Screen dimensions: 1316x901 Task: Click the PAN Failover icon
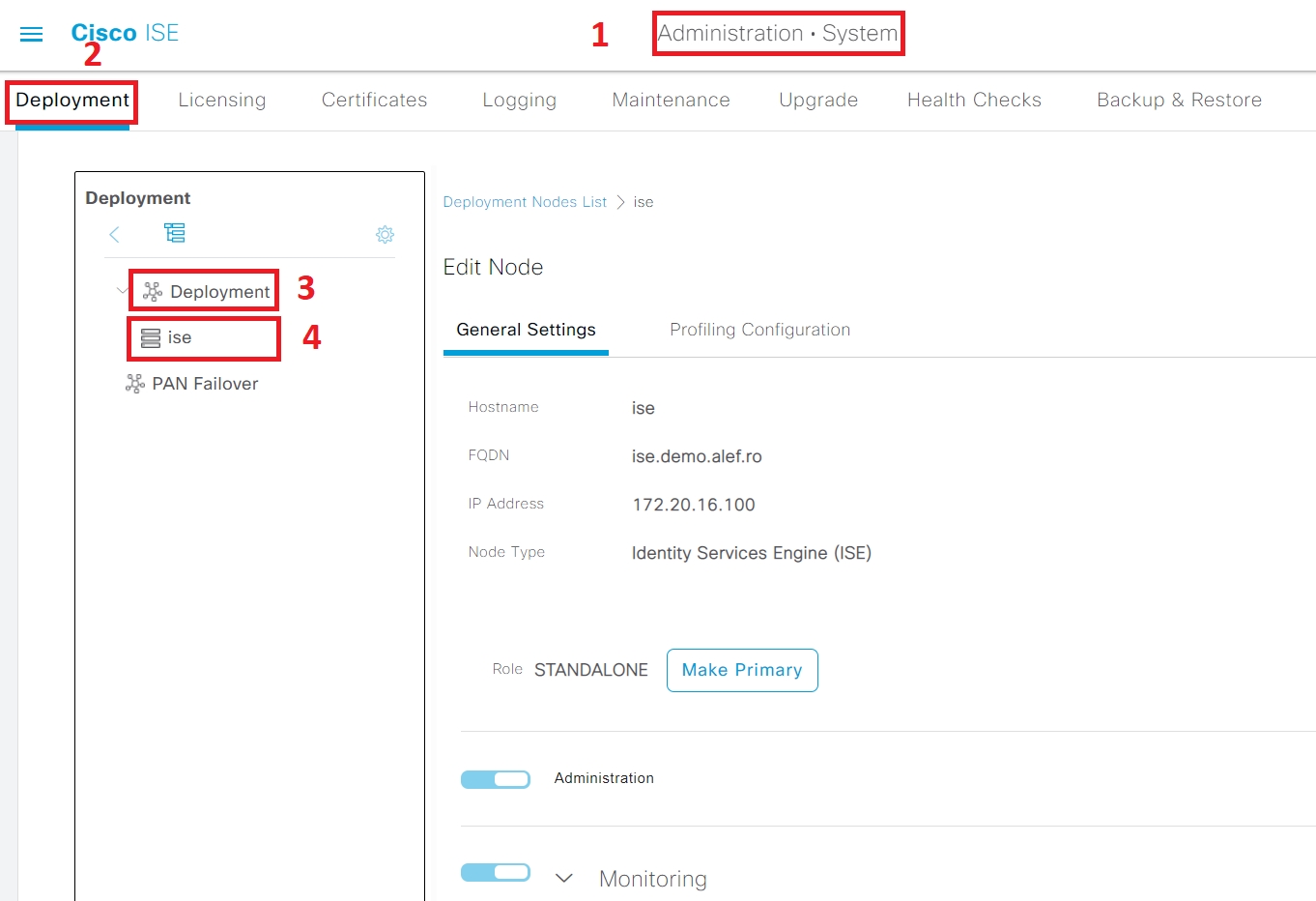135,384
